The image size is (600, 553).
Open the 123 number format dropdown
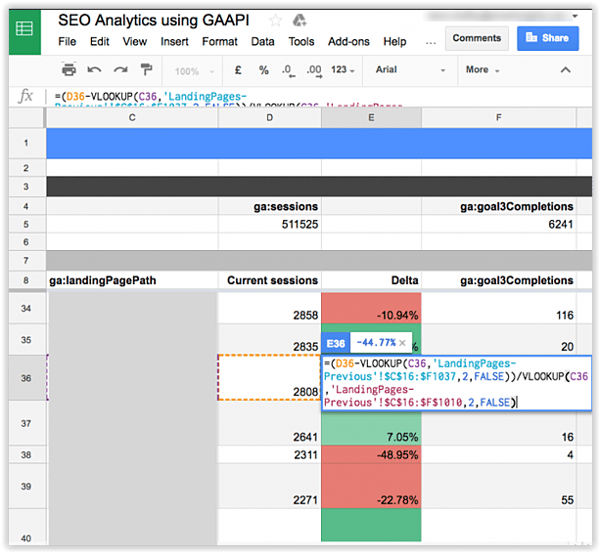coord(343,70)
